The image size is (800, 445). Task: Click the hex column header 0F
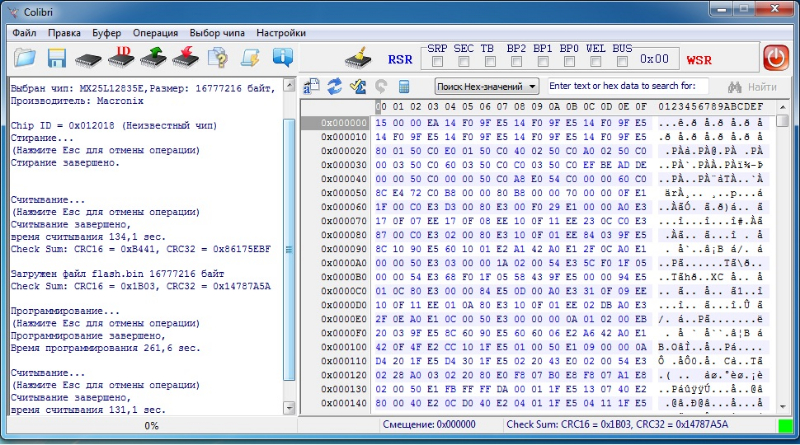(640, 107)
